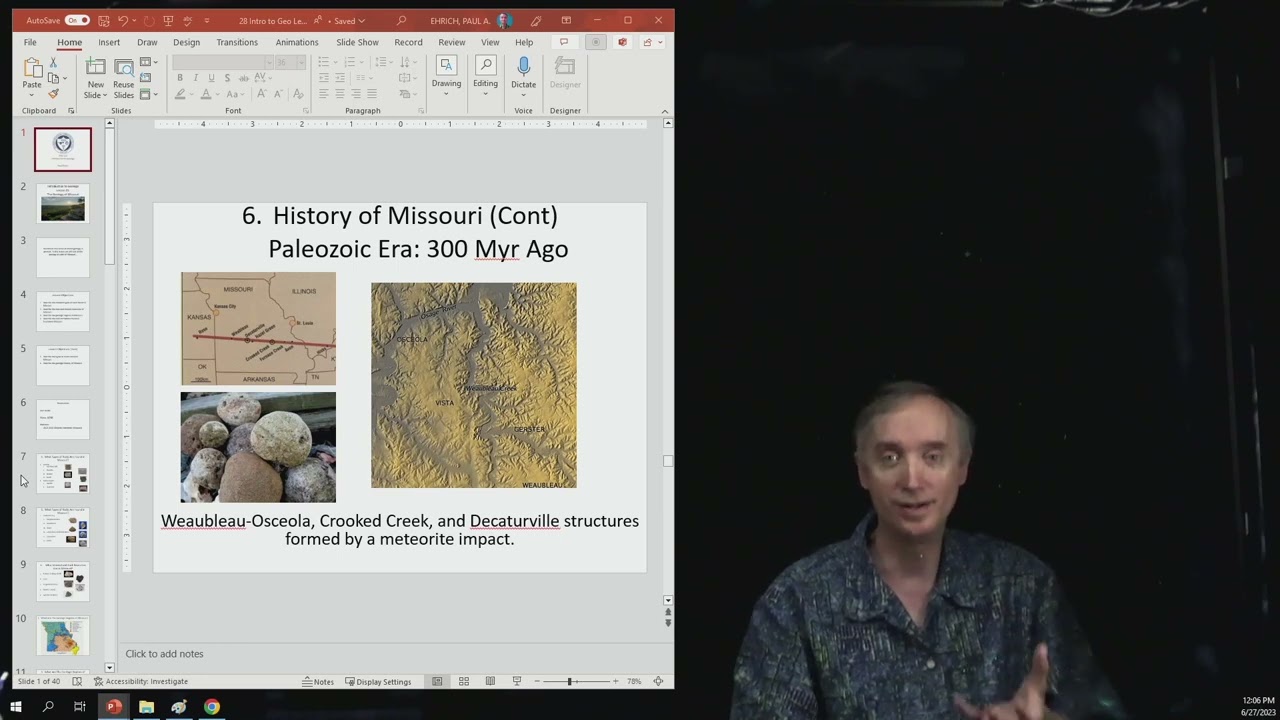Click Accessibility: Investigate status

point(141,681)
